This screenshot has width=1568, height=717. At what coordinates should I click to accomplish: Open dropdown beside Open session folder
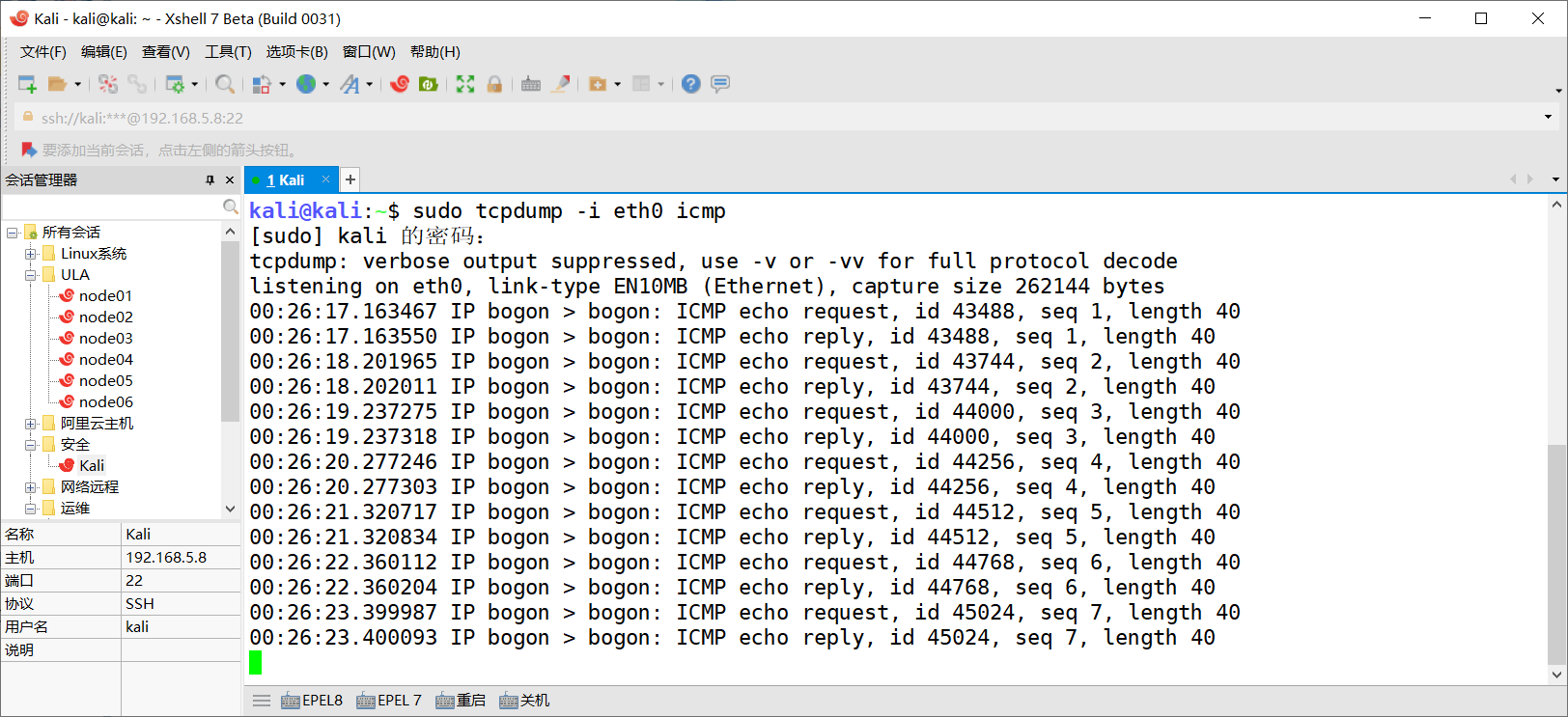pyautogui.click(x=78, y=84)
